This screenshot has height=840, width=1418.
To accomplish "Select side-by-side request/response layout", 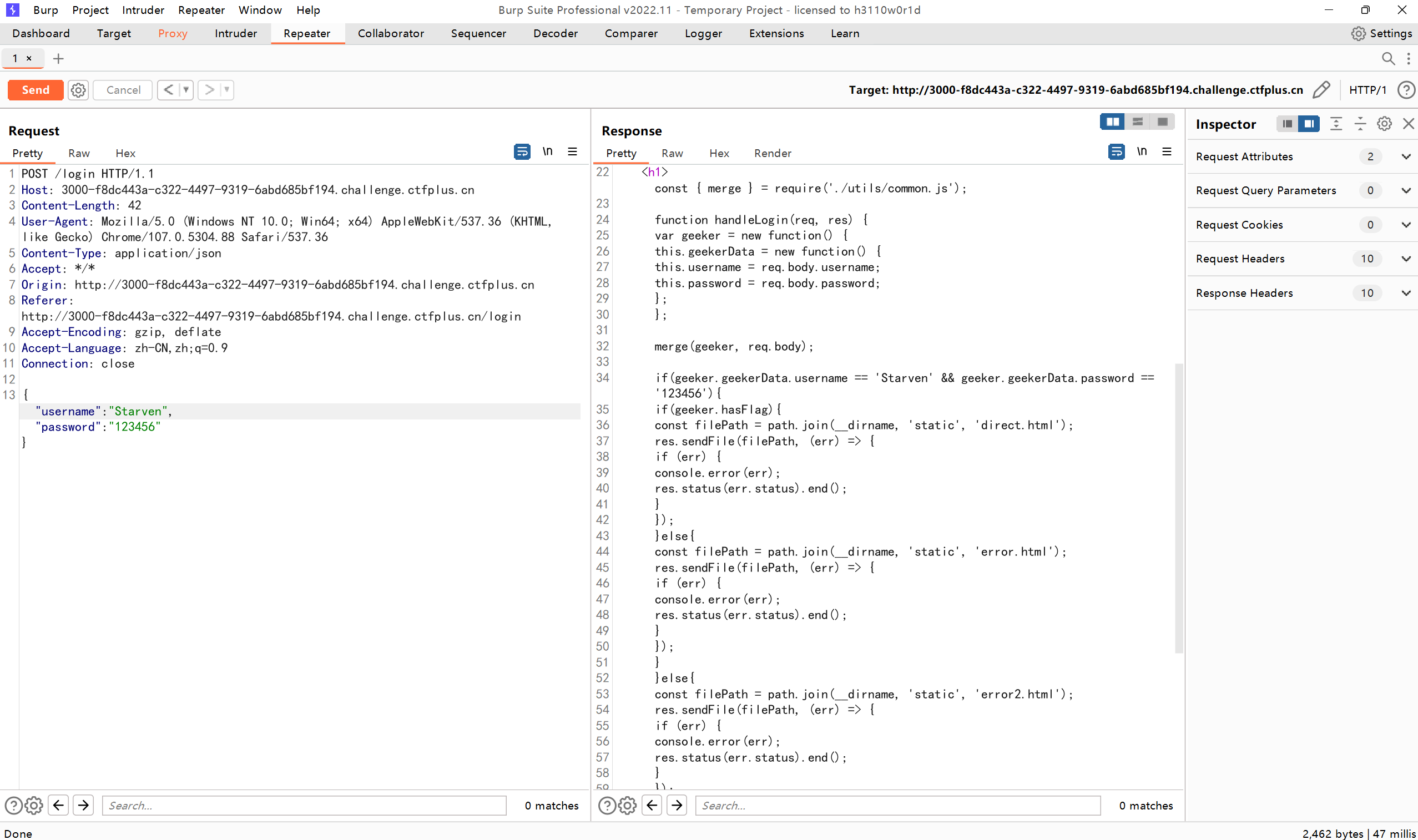I will click(x=1112, y=122).
